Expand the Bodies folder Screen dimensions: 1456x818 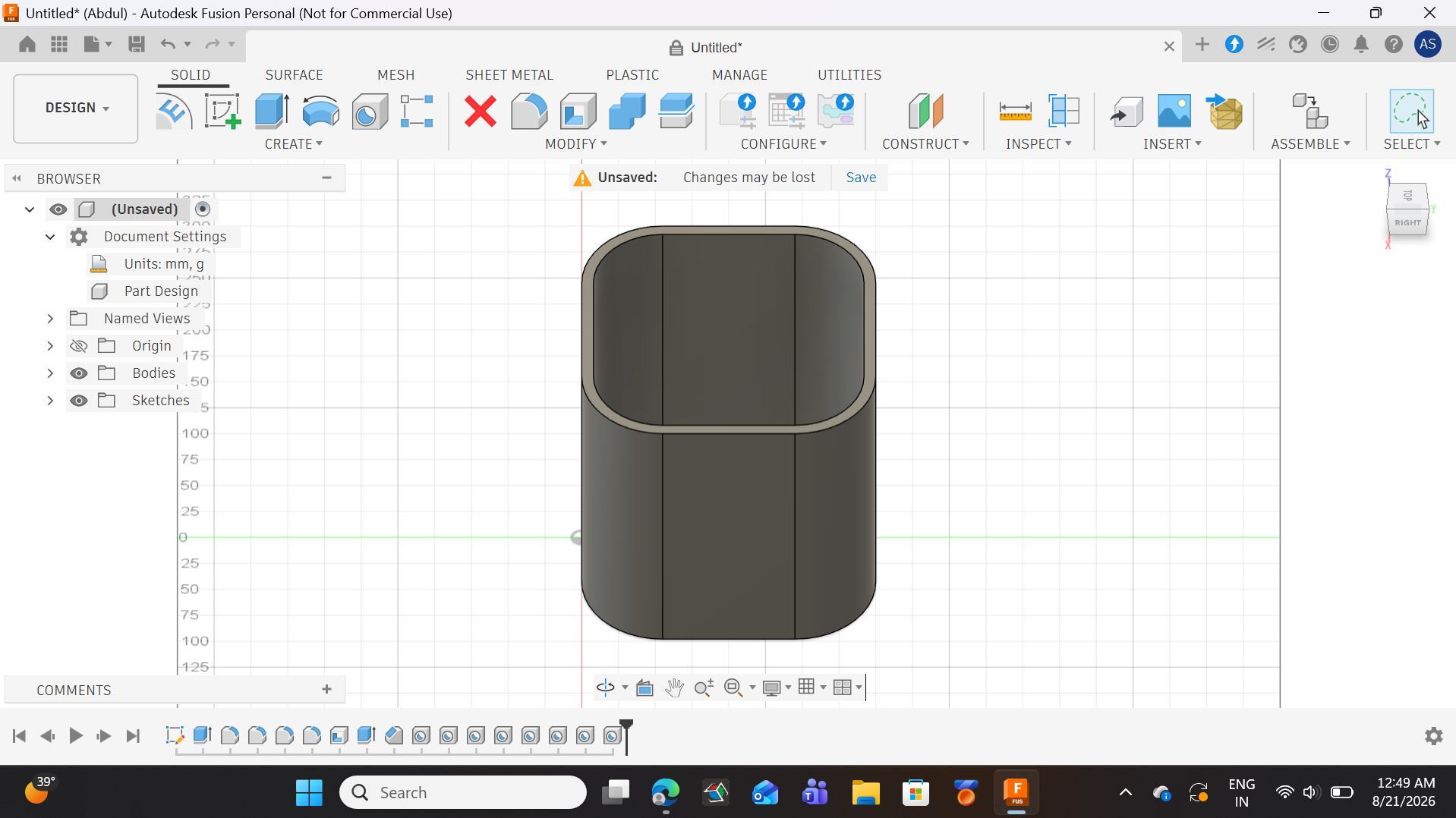50,373
